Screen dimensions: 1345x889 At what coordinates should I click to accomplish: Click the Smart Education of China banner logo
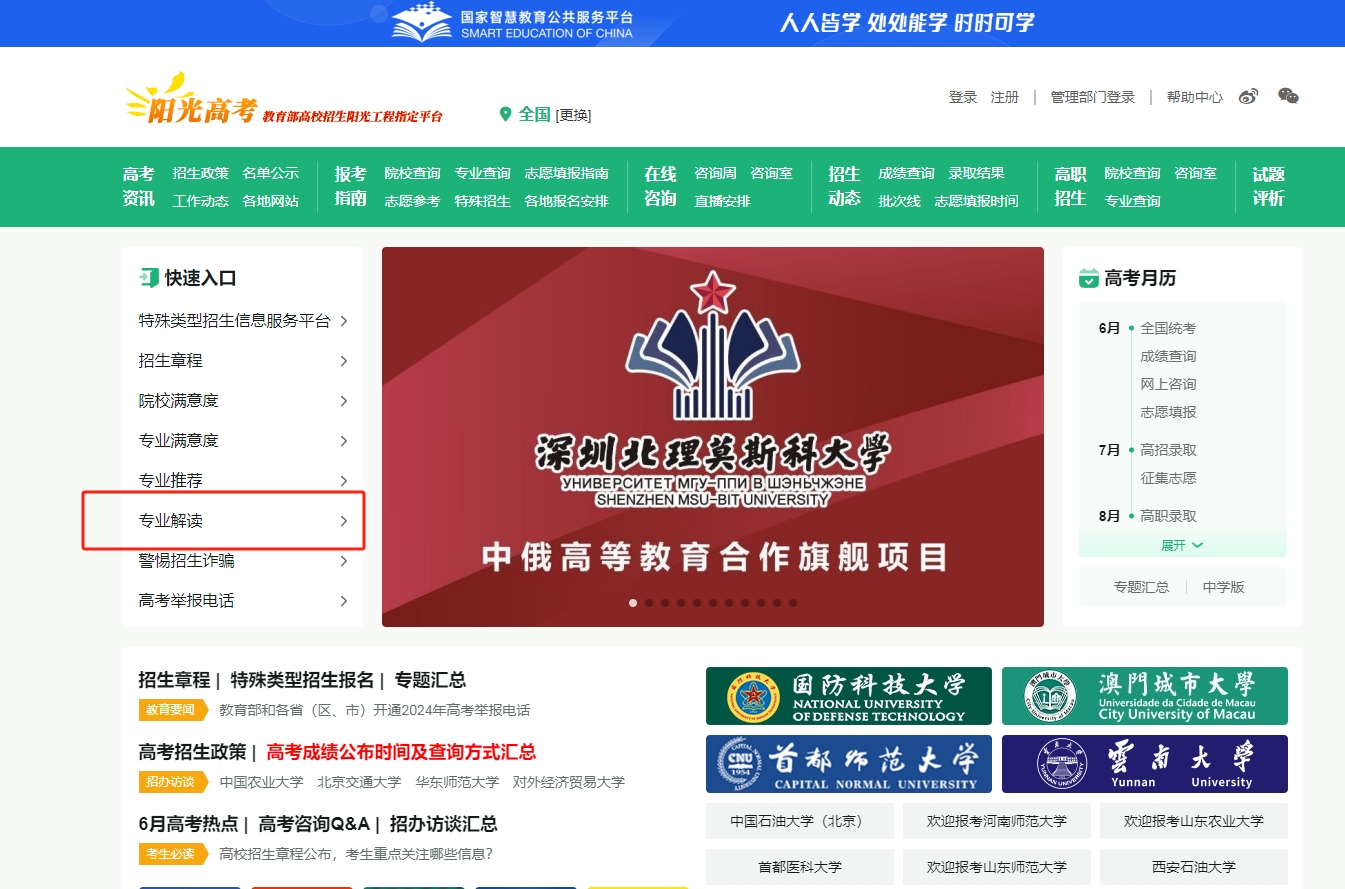(x=512, y=24)
